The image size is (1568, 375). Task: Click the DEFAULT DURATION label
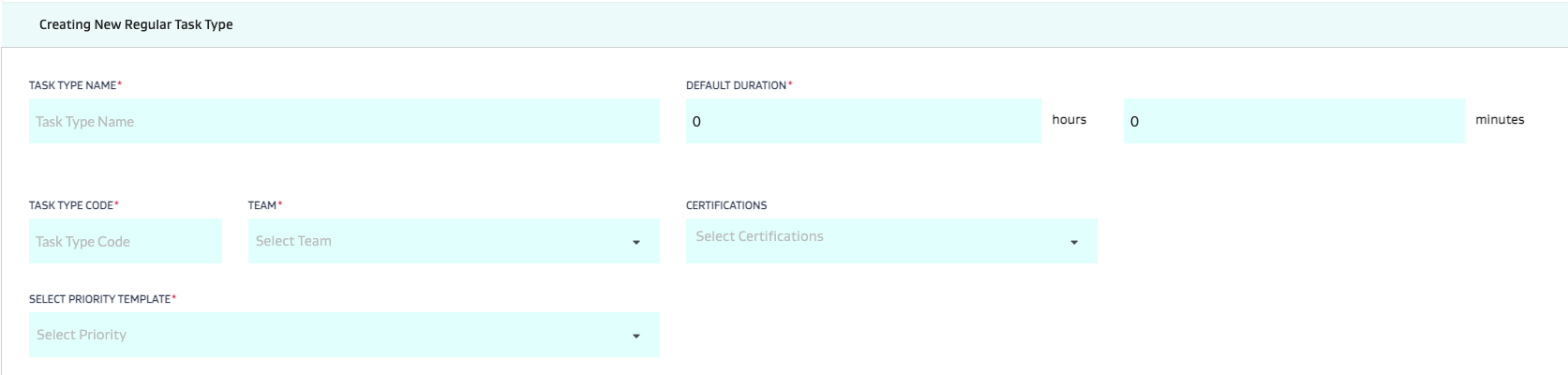[736, 85]
